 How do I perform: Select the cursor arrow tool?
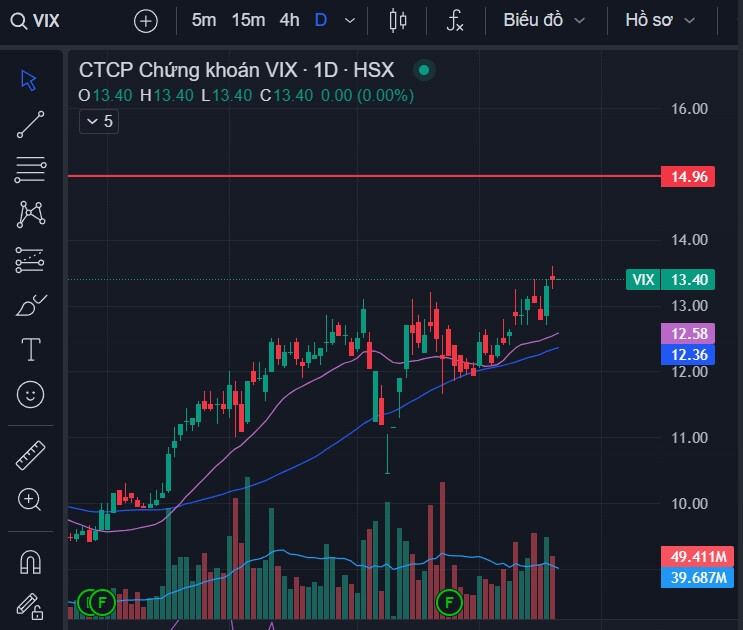pyautogui.click(x=30, y=80)
